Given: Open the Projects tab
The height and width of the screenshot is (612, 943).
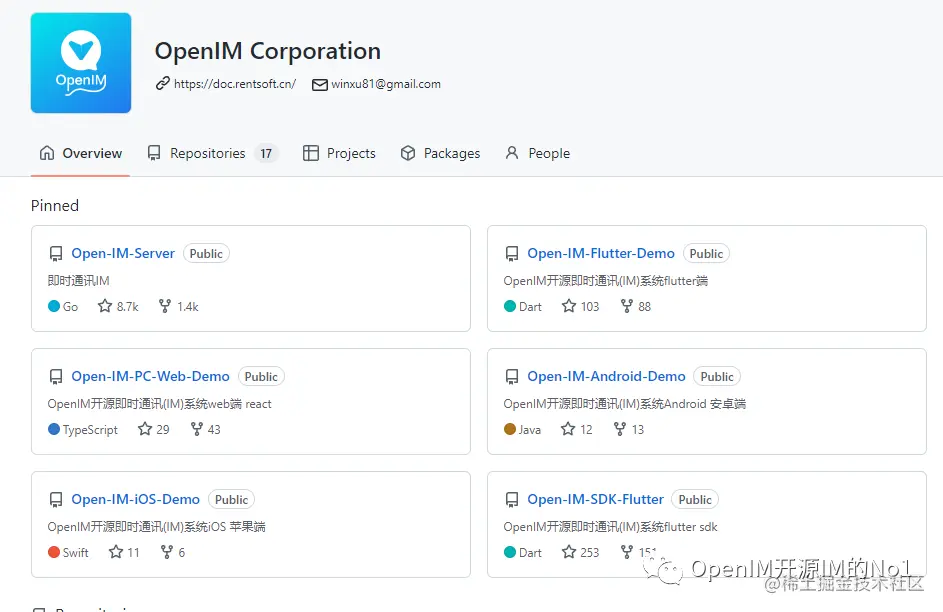Looking at the screenshot, I should point(339,153).
